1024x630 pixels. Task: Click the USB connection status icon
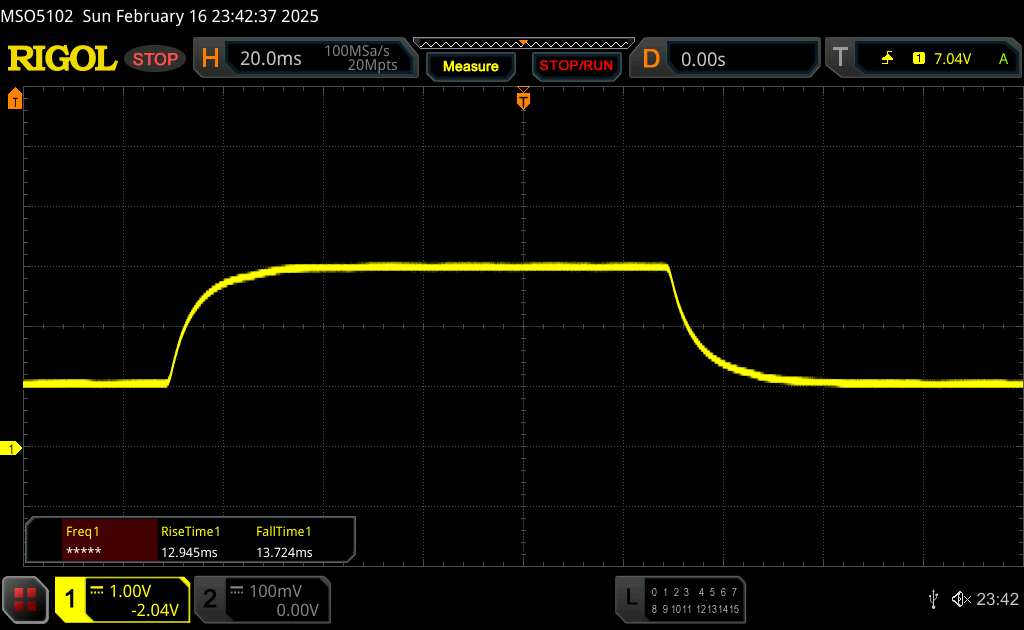pyautogui.click(x=933, y=599)
